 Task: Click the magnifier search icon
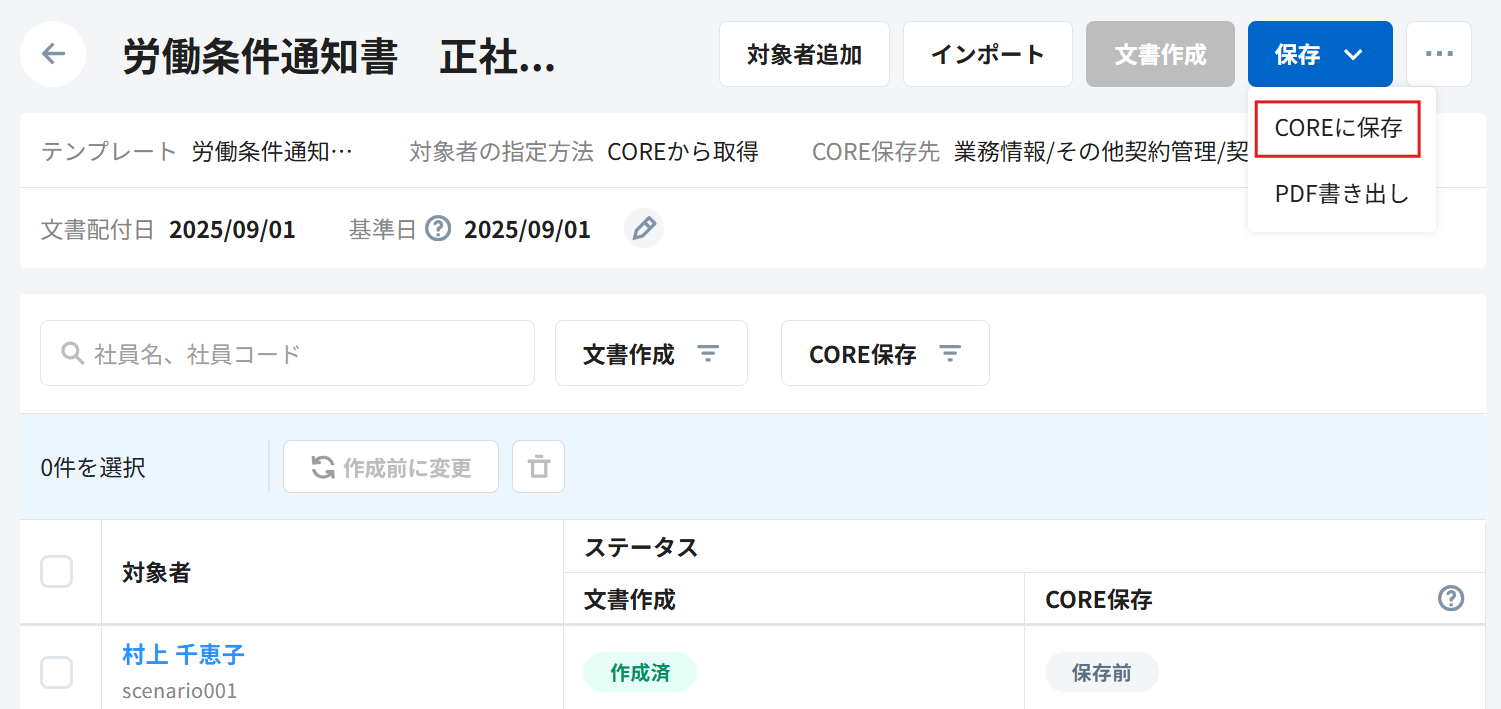pos(72,353)
